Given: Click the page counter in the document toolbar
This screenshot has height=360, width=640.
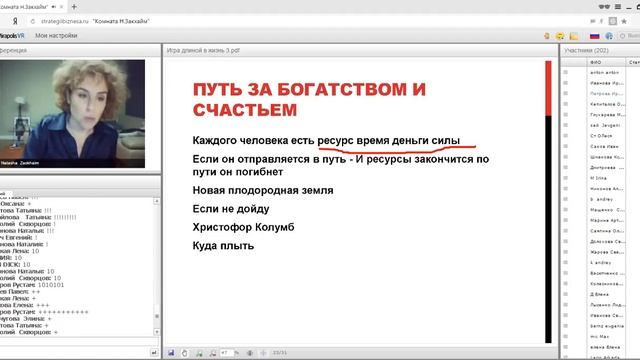Looking at the screenshot, I should pyautogui.click(x=280, y=353).
